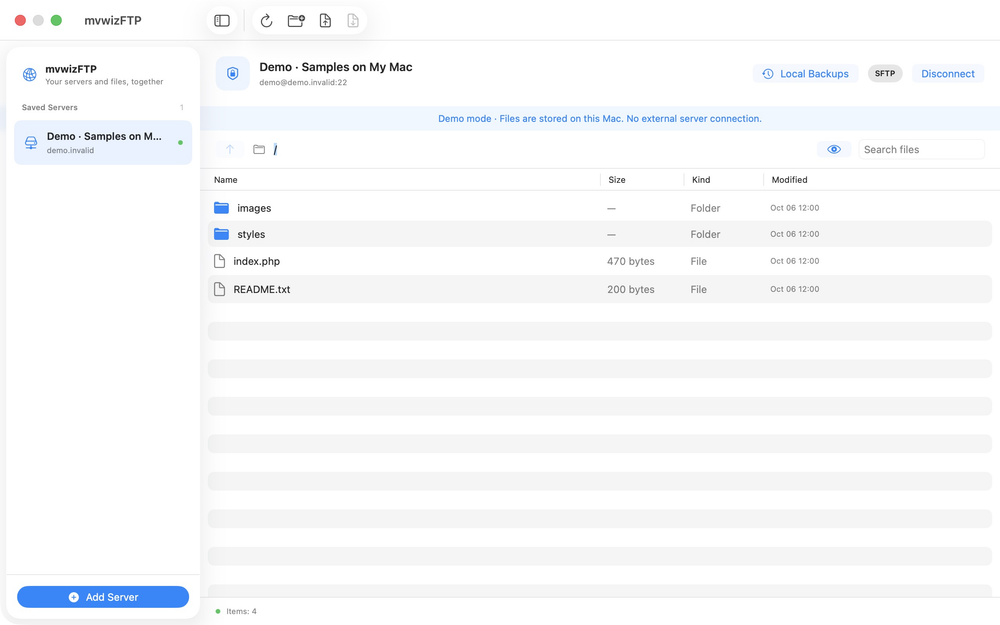Go up one directory with arrow icon
The height and width of the screenshot is (625, 1000).
pyautogui.click(x=230, y=149)
